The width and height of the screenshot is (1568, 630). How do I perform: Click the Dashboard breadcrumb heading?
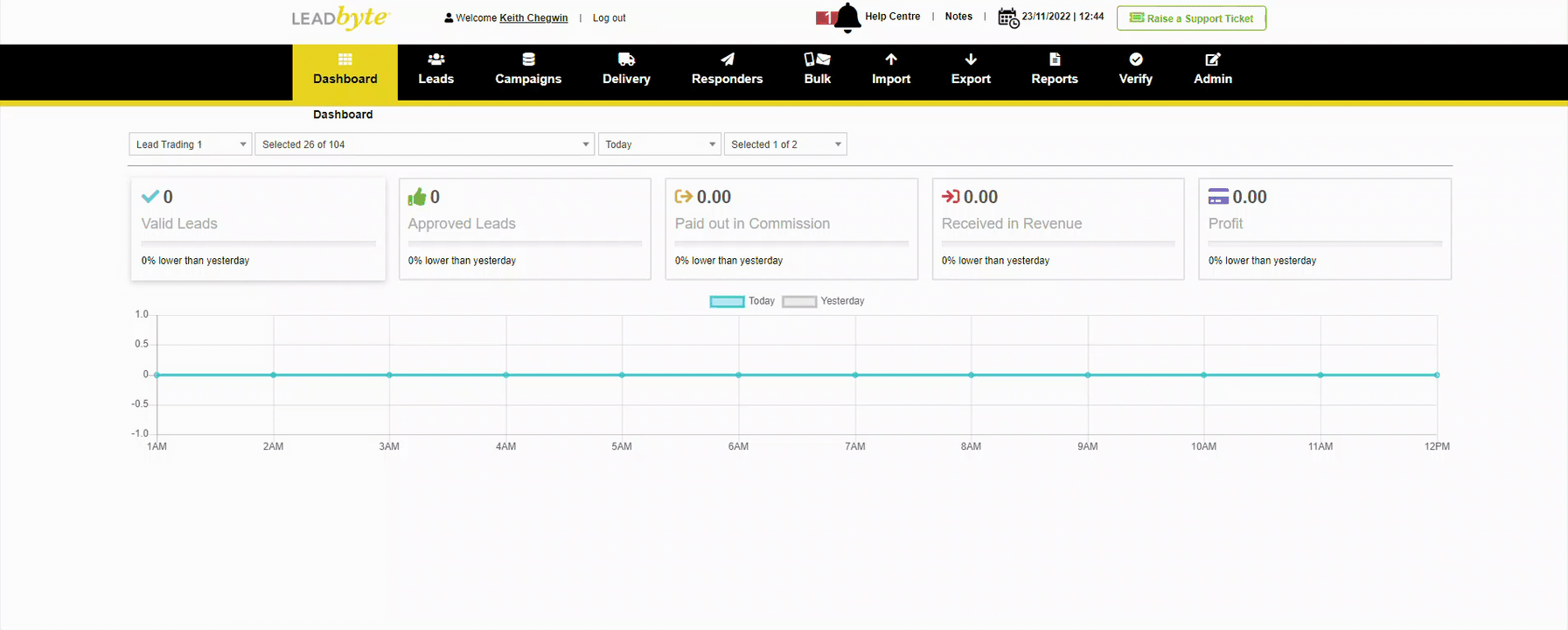[343, 115]
